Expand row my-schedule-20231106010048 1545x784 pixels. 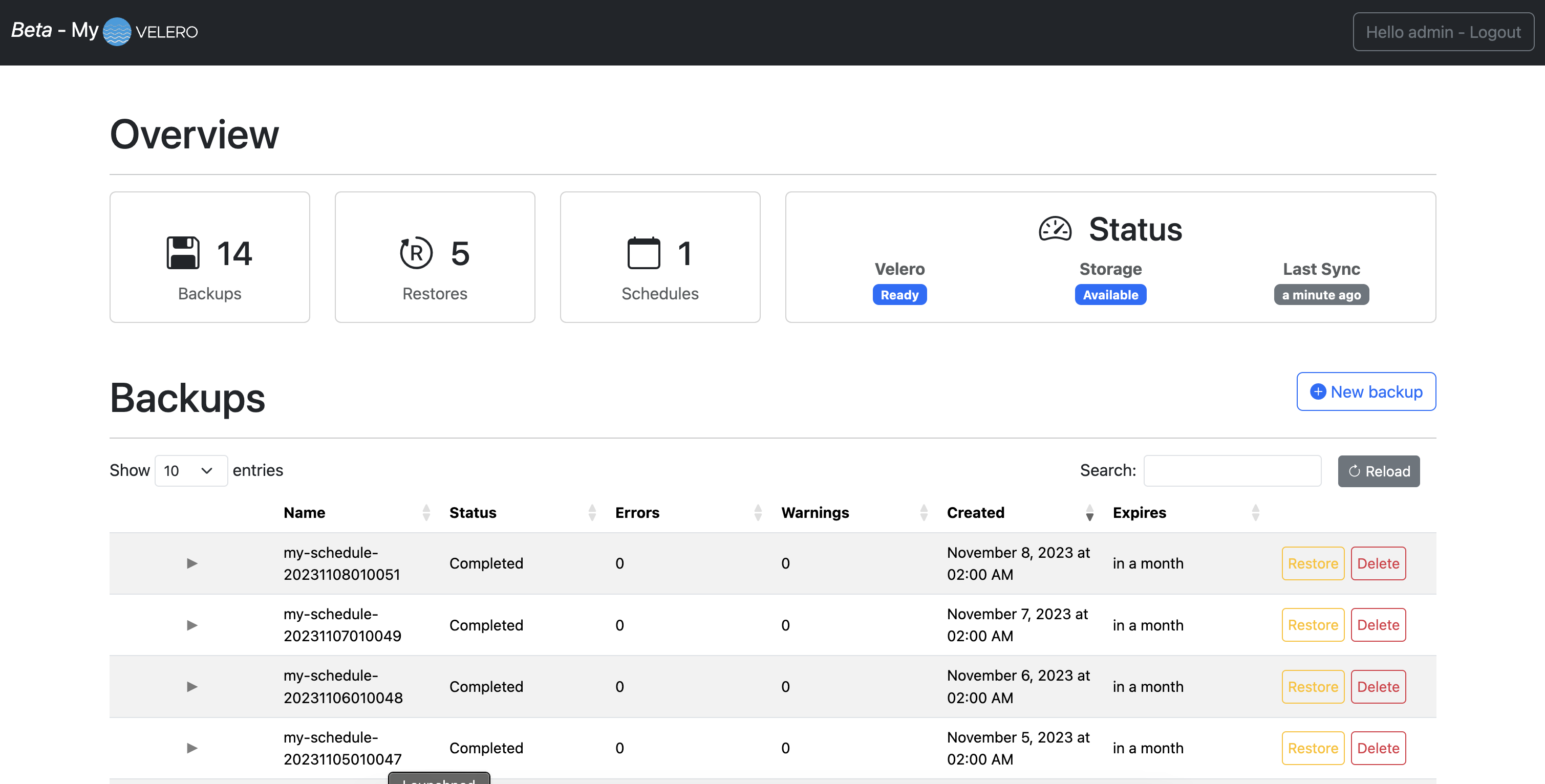(192, 687)
